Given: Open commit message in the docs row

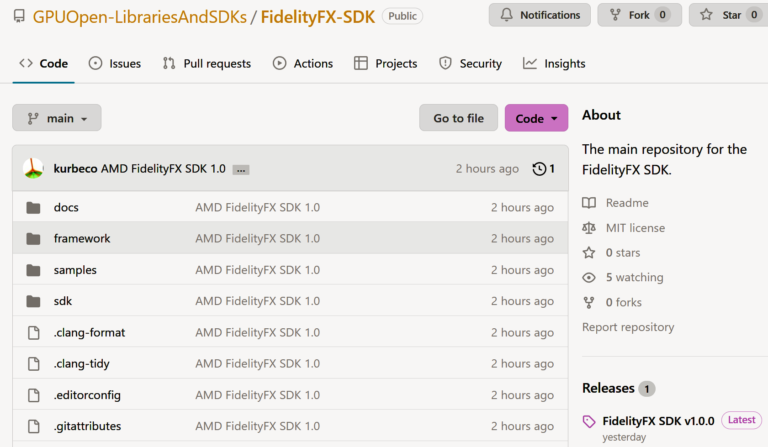Looking at the screenshot, I should [x=258, y=208].
